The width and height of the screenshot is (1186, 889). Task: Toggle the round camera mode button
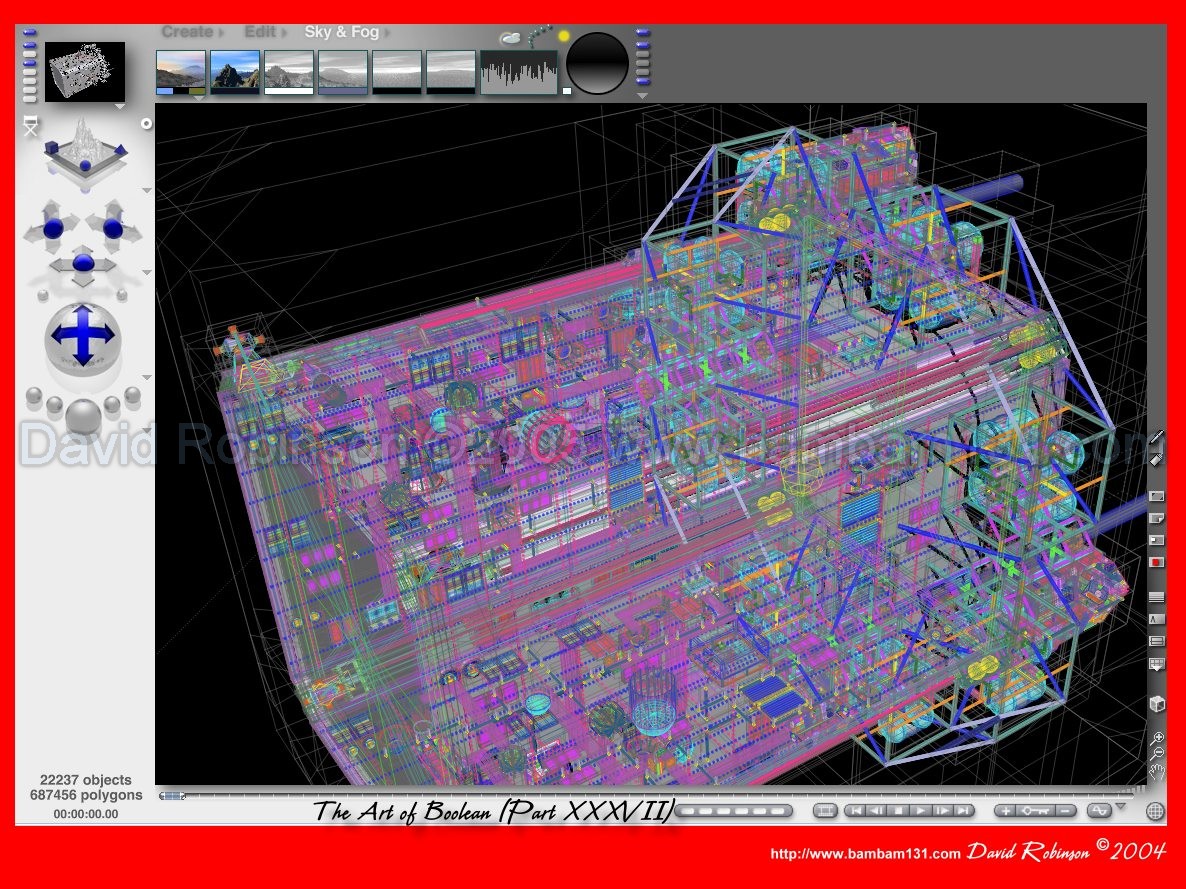point(146,123)
